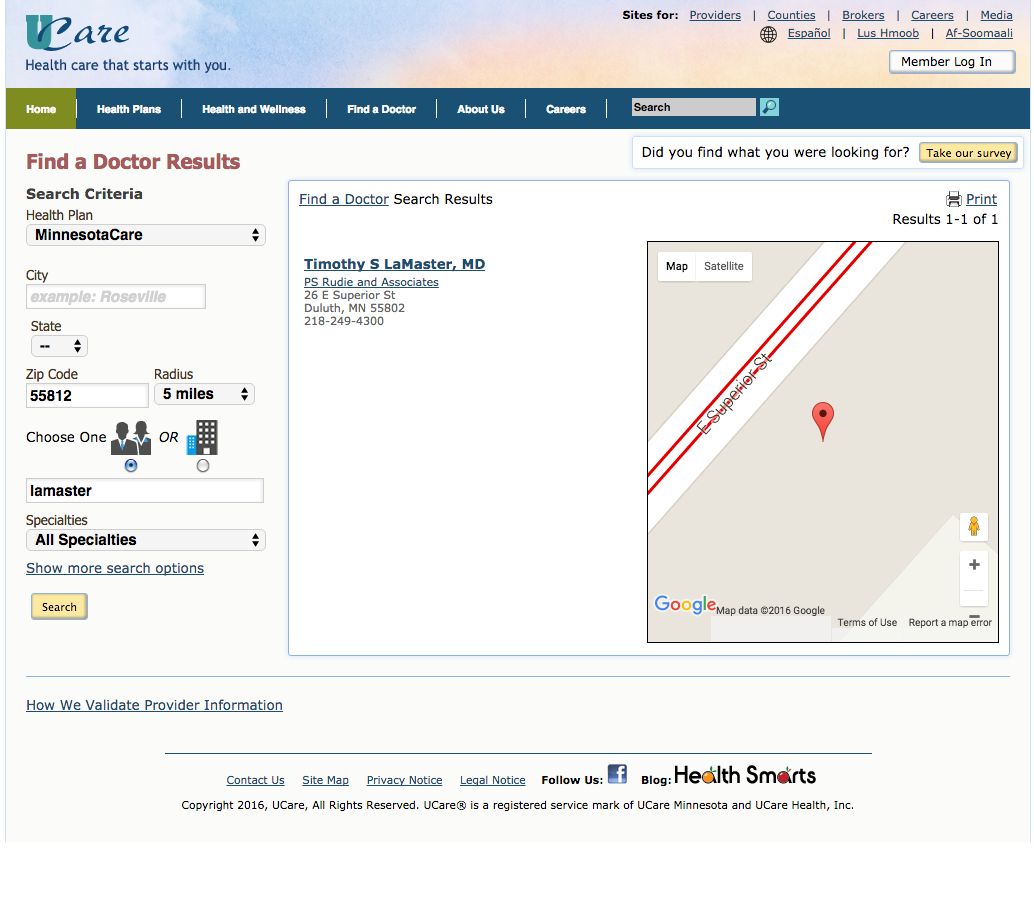Switch map to Map view
1034x900 pixels.
point(677,266)
